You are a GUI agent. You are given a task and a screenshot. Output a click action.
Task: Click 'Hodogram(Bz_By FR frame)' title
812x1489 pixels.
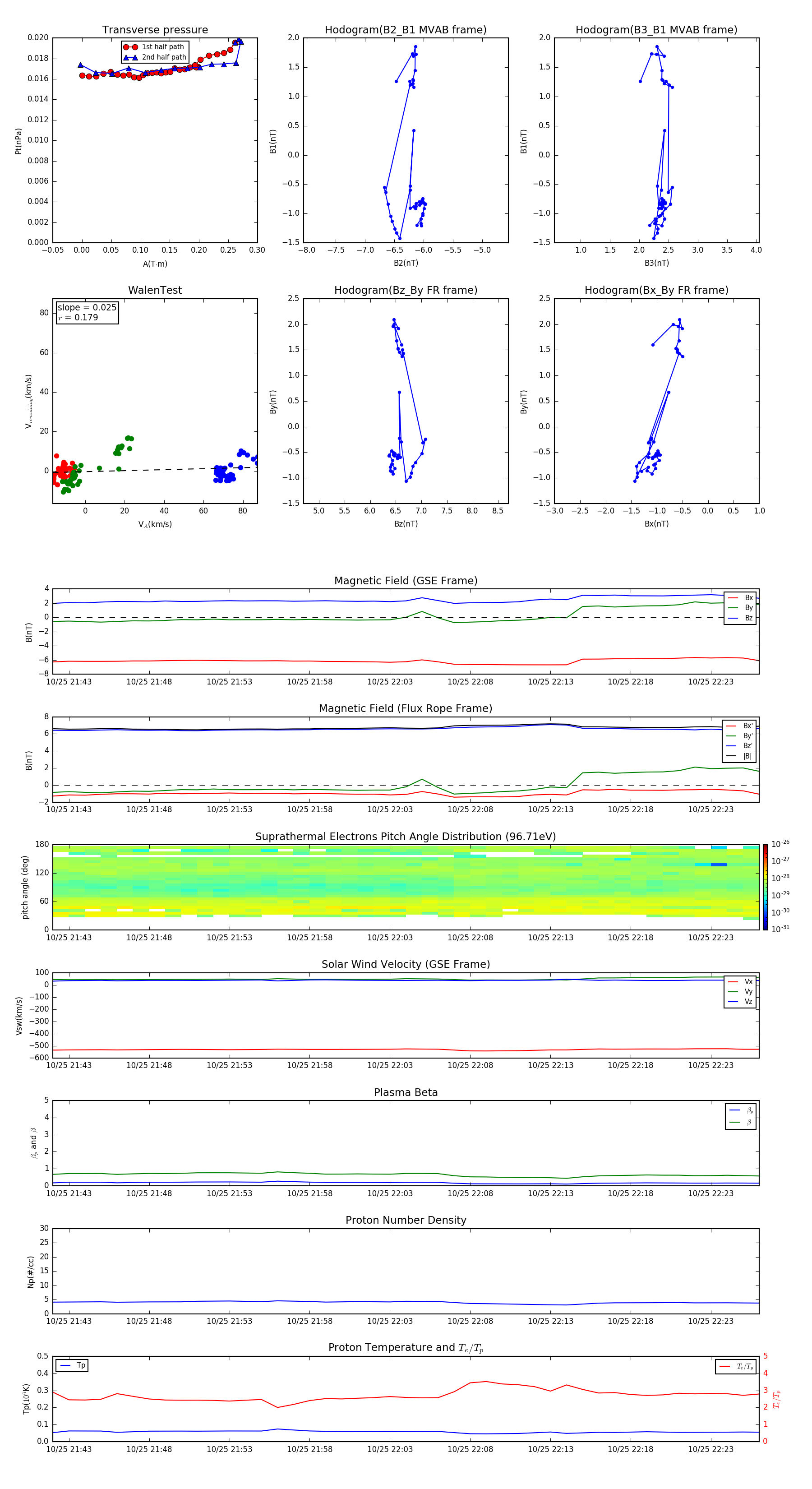tap(406, 290)
